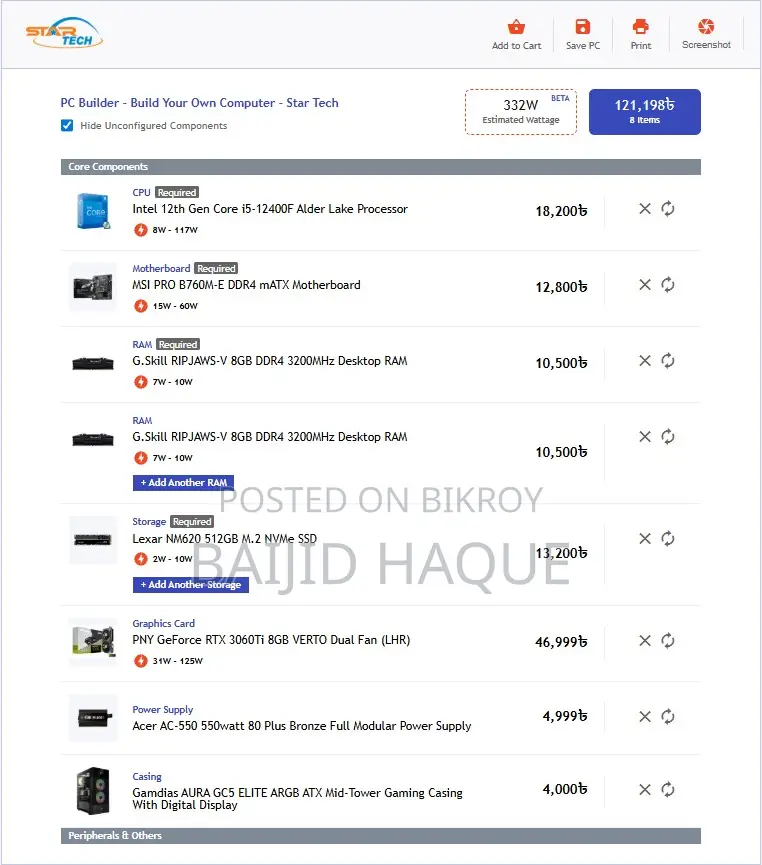The width and height of the screenshot is (762, 865).
Task: Click the Motherboard category label
Action: [x=161, y=269]
